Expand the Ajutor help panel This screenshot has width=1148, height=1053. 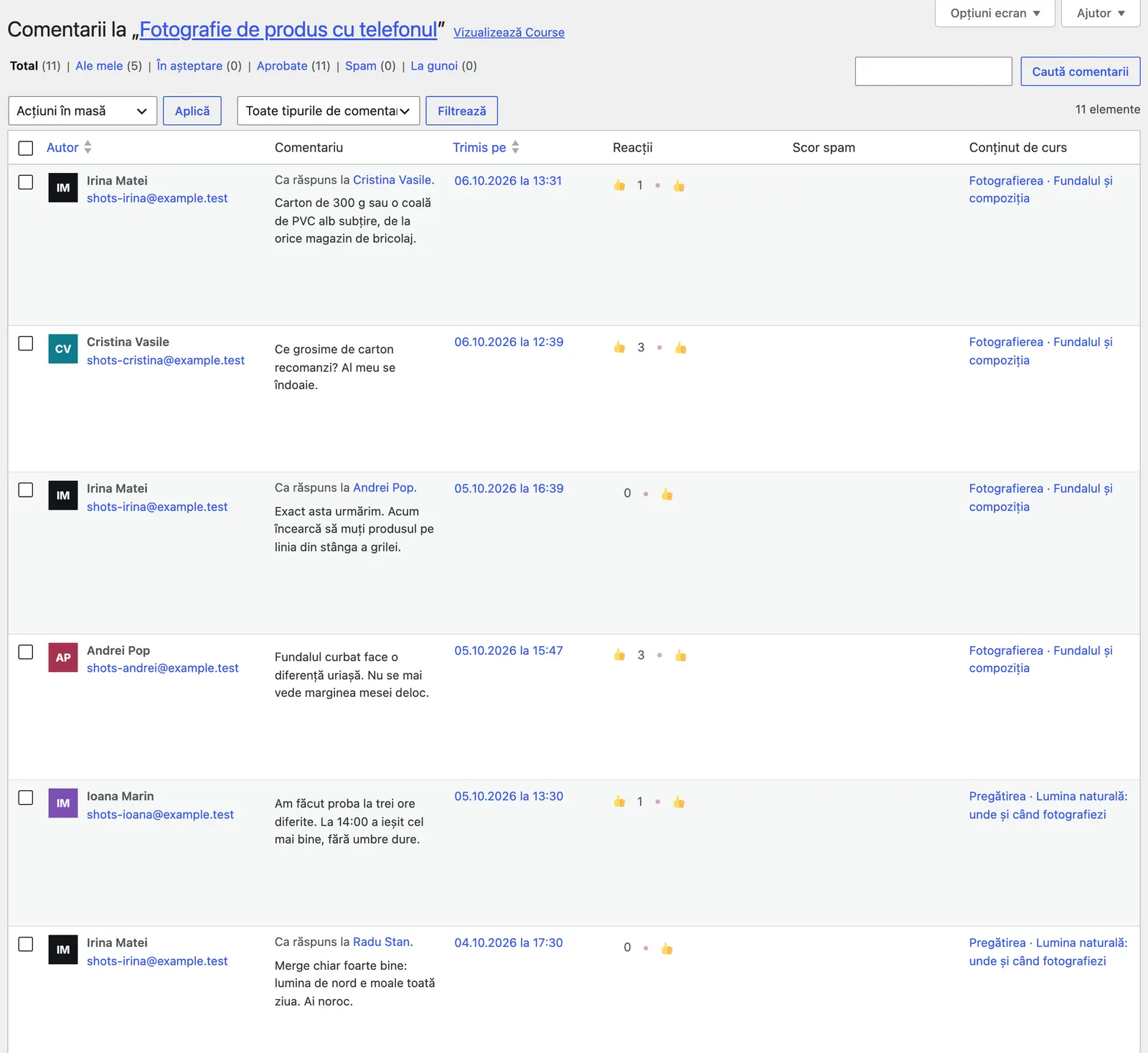(1101, 13)
